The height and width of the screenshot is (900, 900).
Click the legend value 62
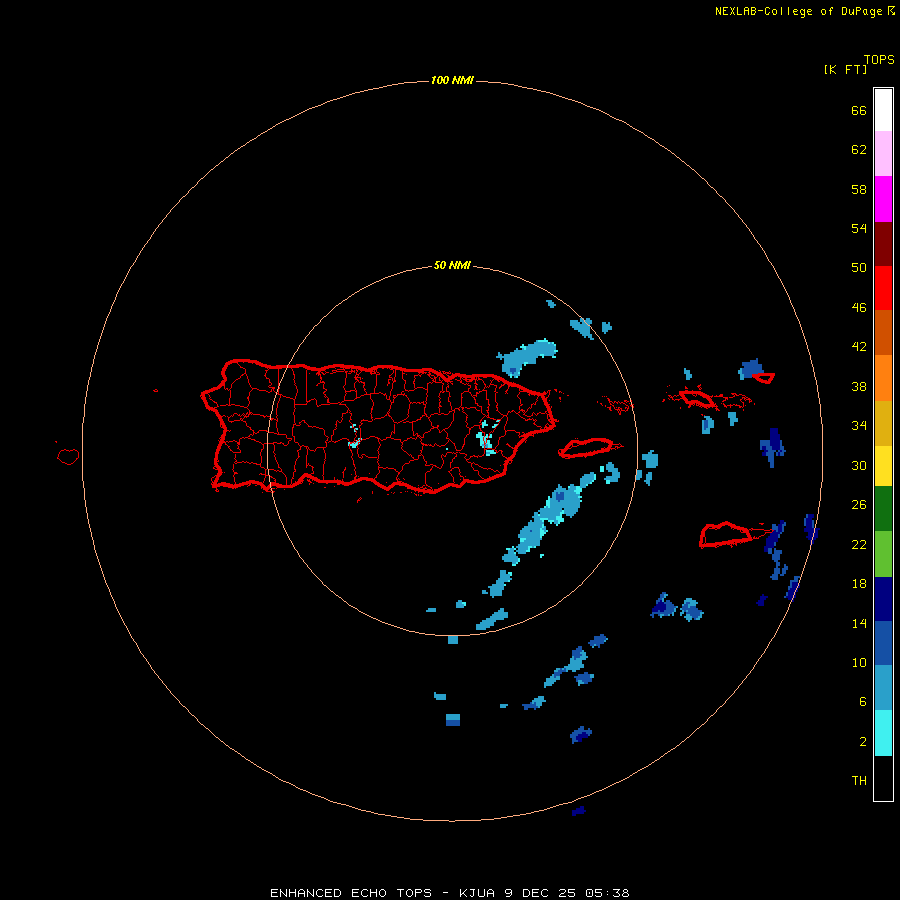pyautogui.click(x=859, y=149)
